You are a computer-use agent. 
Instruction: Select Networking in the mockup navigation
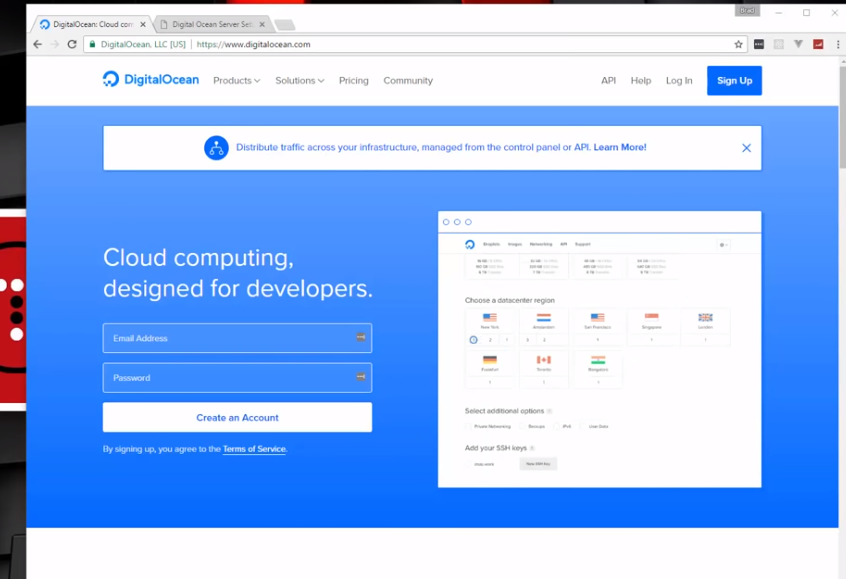pyautogui.click(x=539, y=244)
